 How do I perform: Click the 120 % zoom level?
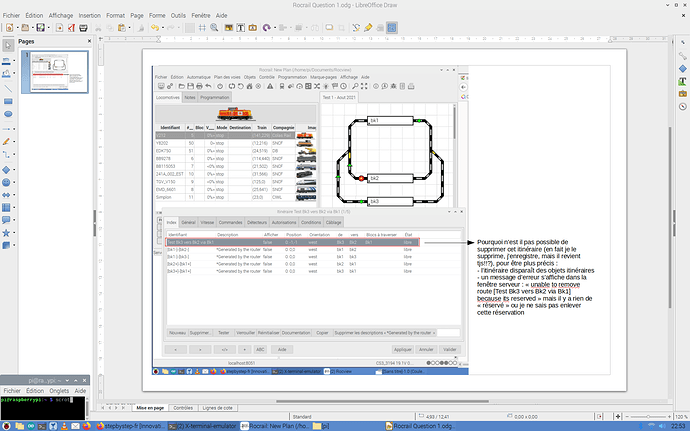681,416
